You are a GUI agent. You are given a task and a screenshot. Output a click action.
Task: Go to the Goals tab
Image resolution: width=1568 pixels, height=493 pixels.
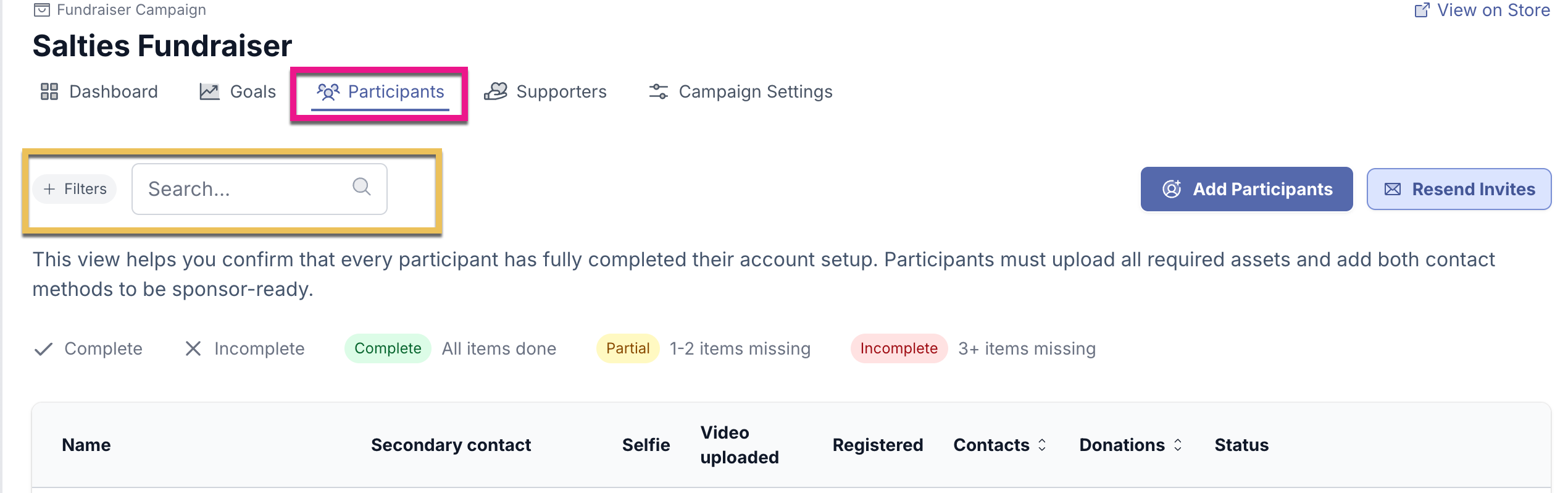(252, 92)
